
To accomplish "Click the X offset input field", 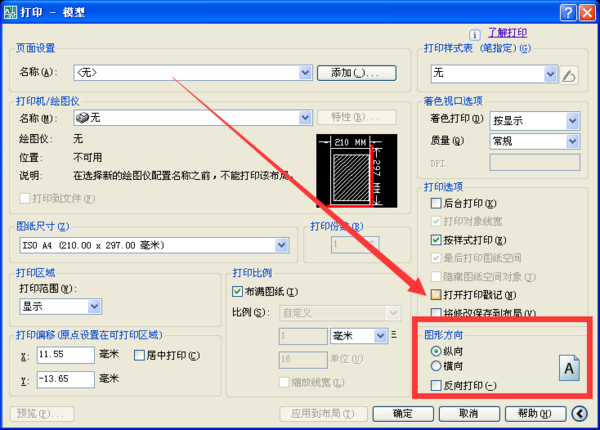I will (x=66, y=355).
